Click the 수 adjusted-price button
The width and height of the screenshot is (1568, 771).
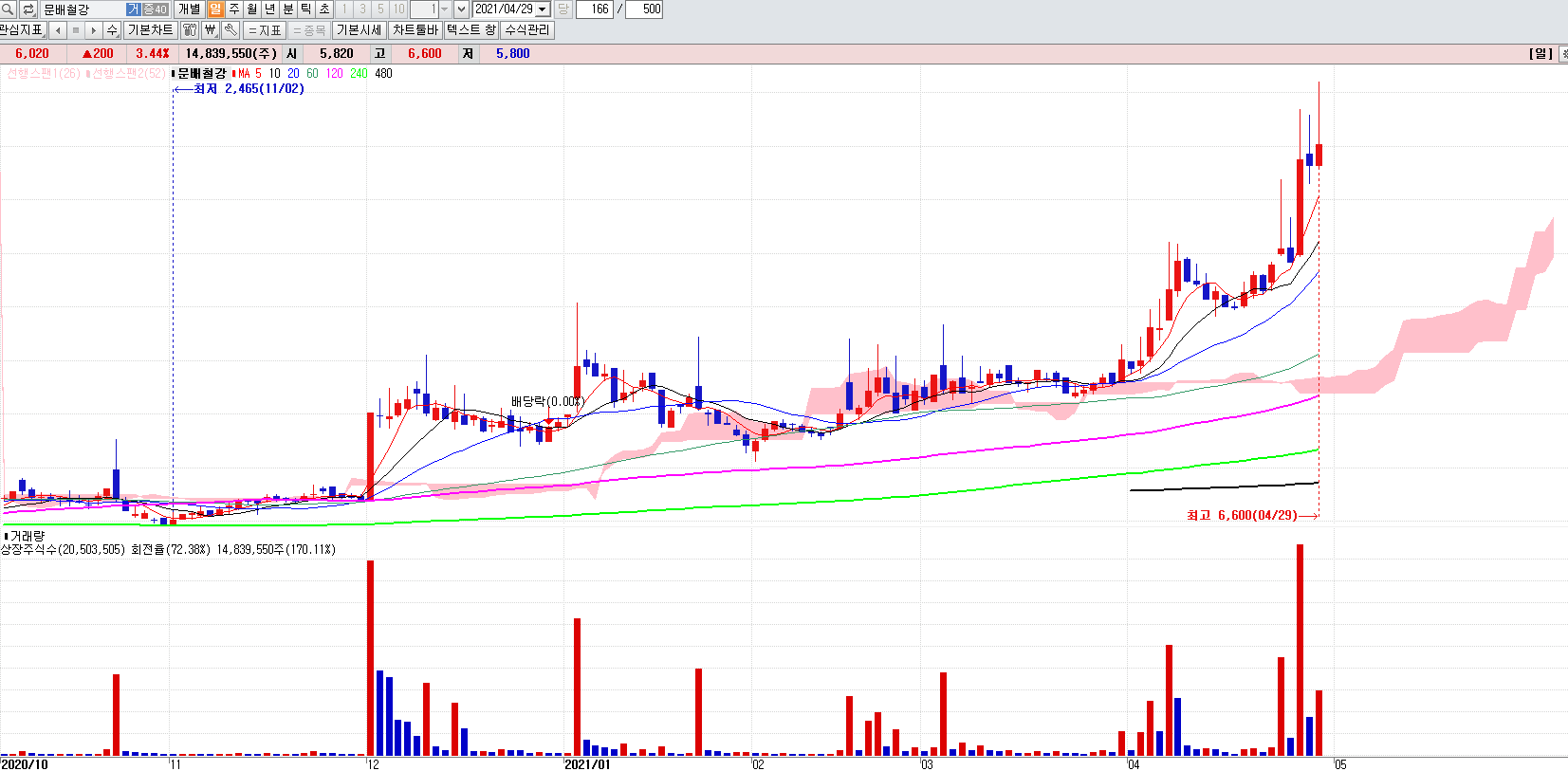pyautogui.click(x=112, y=30)
